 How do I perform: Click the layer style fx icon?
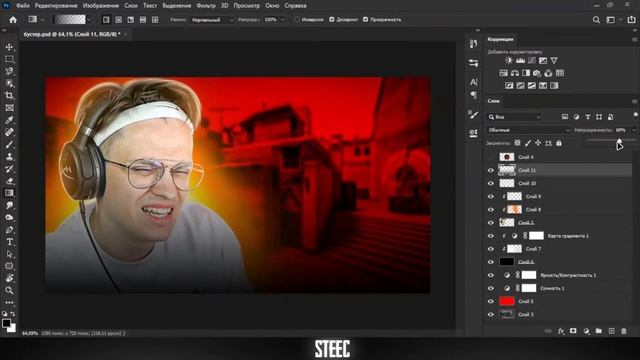561,331
